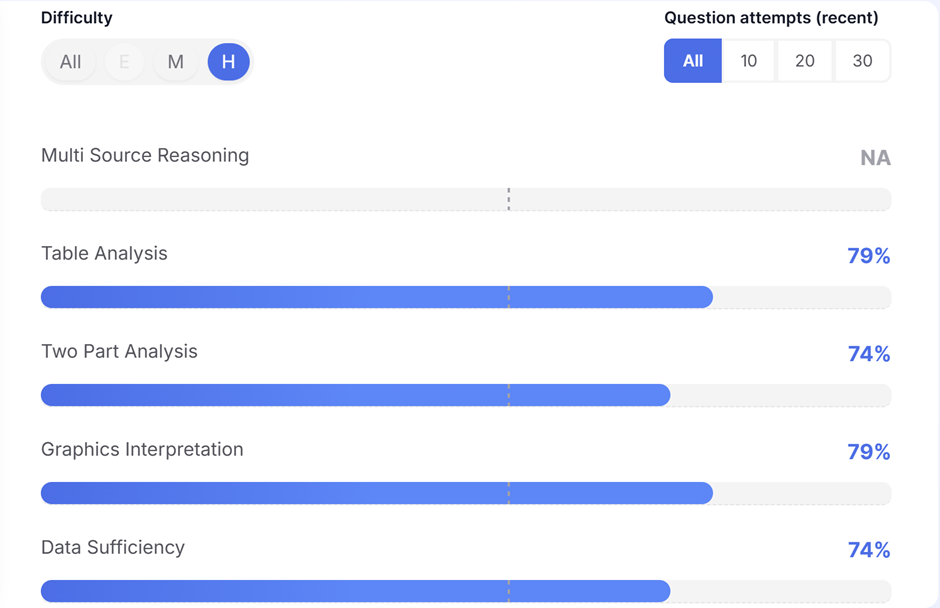
Task: Select the All difficulty filter
Action: [x=70, y=62]
